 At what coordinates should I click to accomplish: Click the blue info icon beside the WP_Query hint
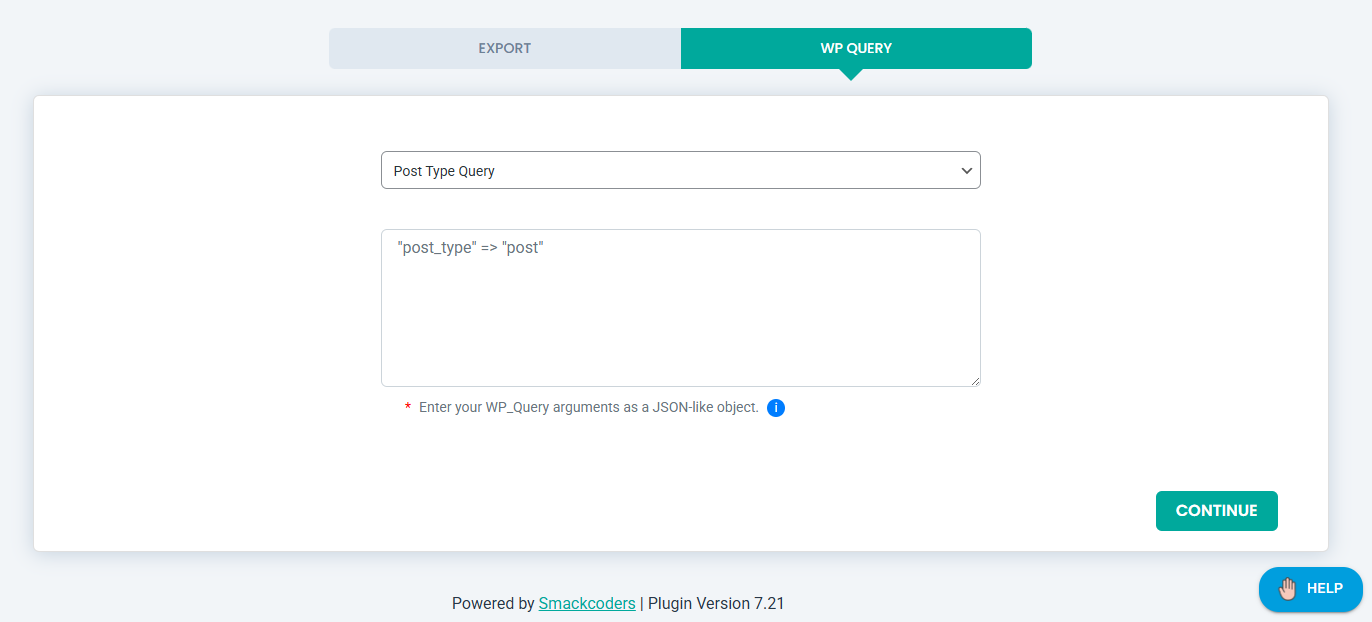(x=776, y=407)
